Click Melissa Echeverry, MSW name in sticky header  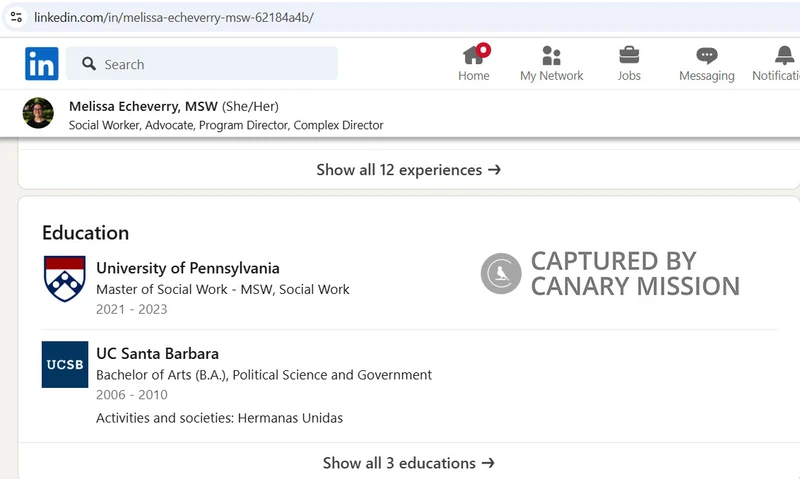pos(143,106)
